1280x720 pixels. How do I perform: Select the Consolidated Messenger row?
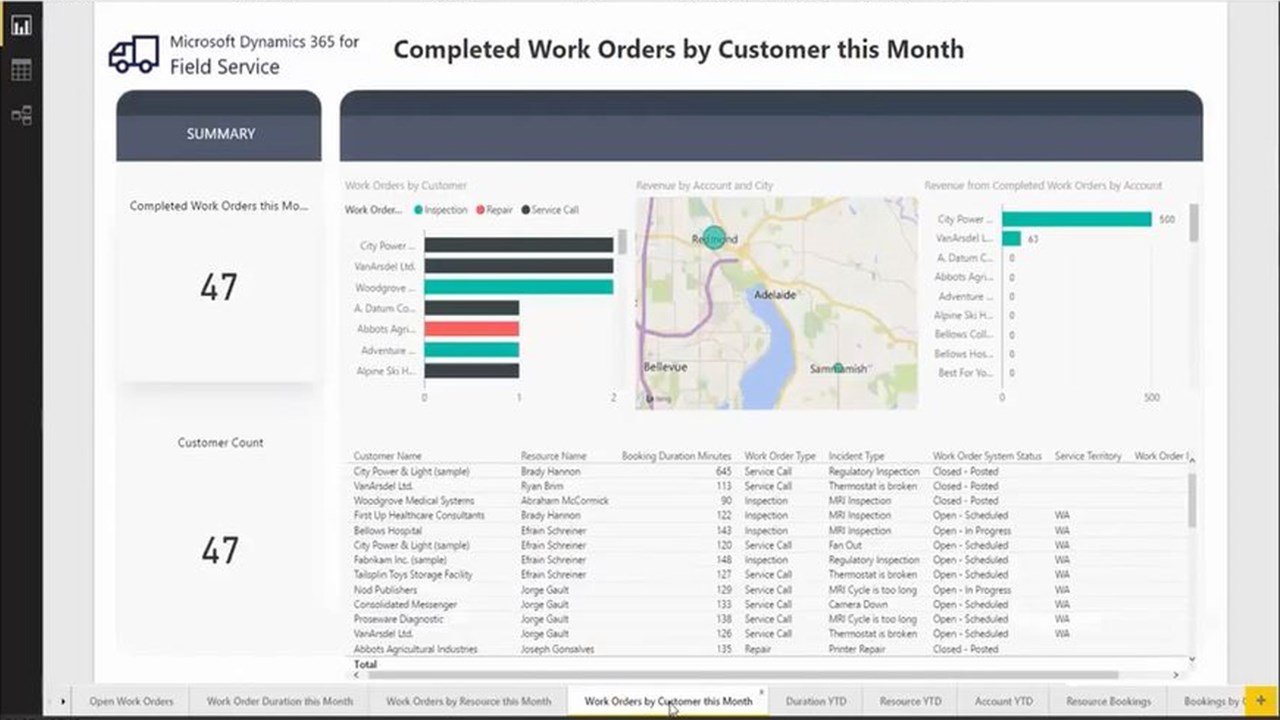(771, 604)
